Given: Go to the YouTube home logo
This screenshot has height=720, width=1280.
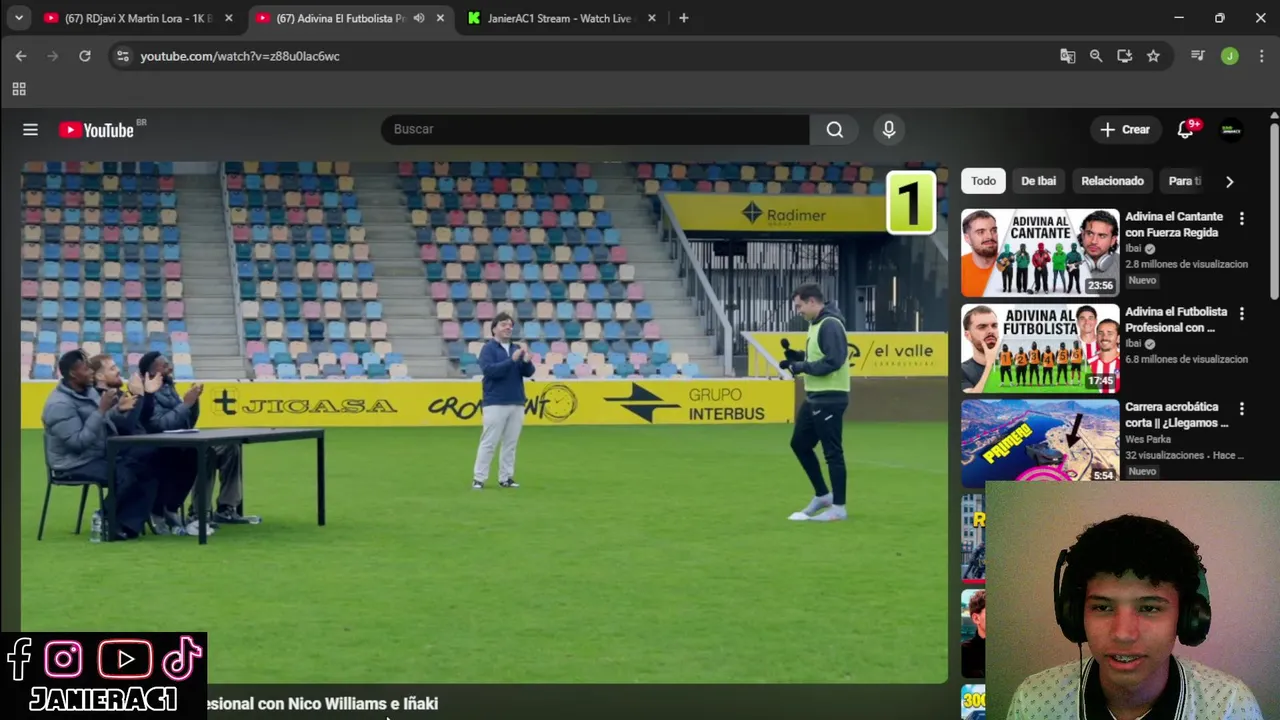Looking at the screenshot, I should [96, 130].
